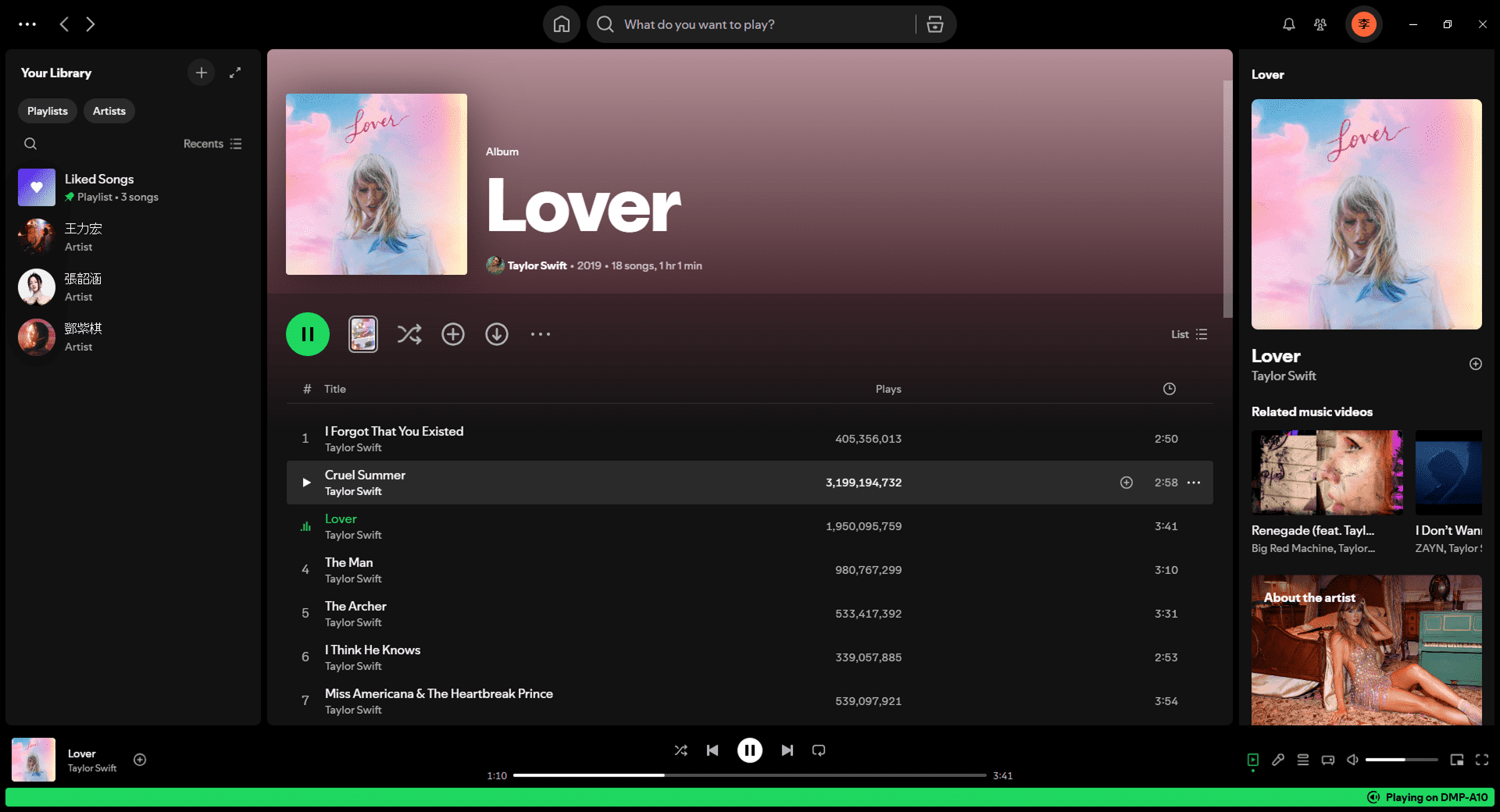Select the Playlists filter chip
Viewport: 1500px width, 812px height.
point(48,111)
